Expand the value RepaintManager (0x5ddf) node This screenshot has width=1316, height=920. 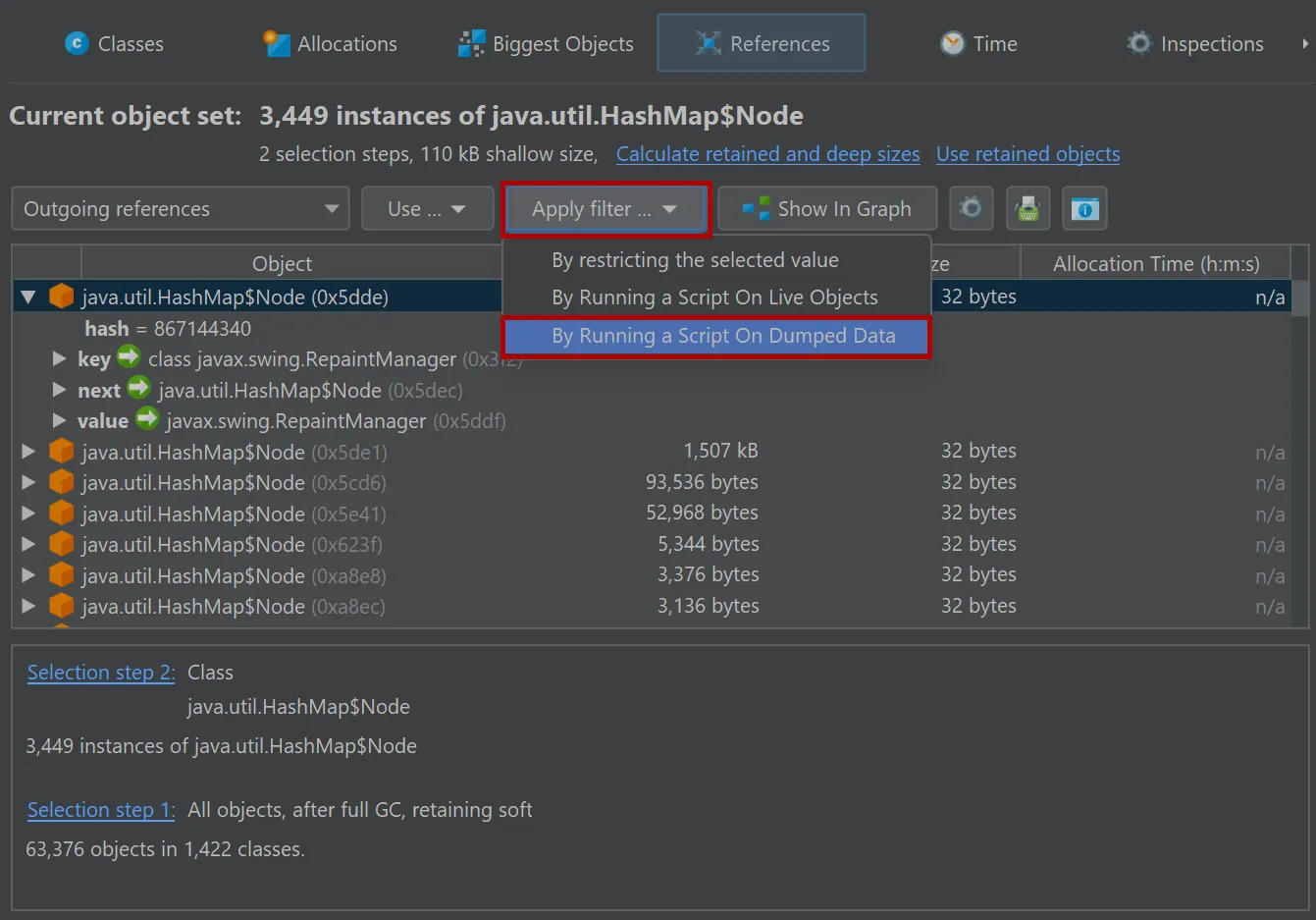tap(59, 421)
